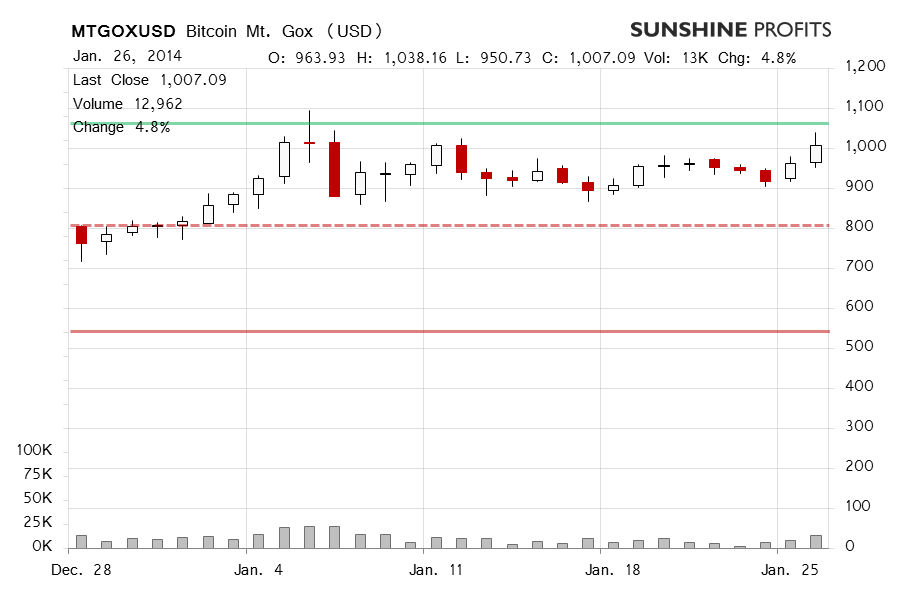Image resolution: width=900 pixels, height=596 pixels.
Task: Click the 300 price axis label
Action: click(x=859, y=426)
